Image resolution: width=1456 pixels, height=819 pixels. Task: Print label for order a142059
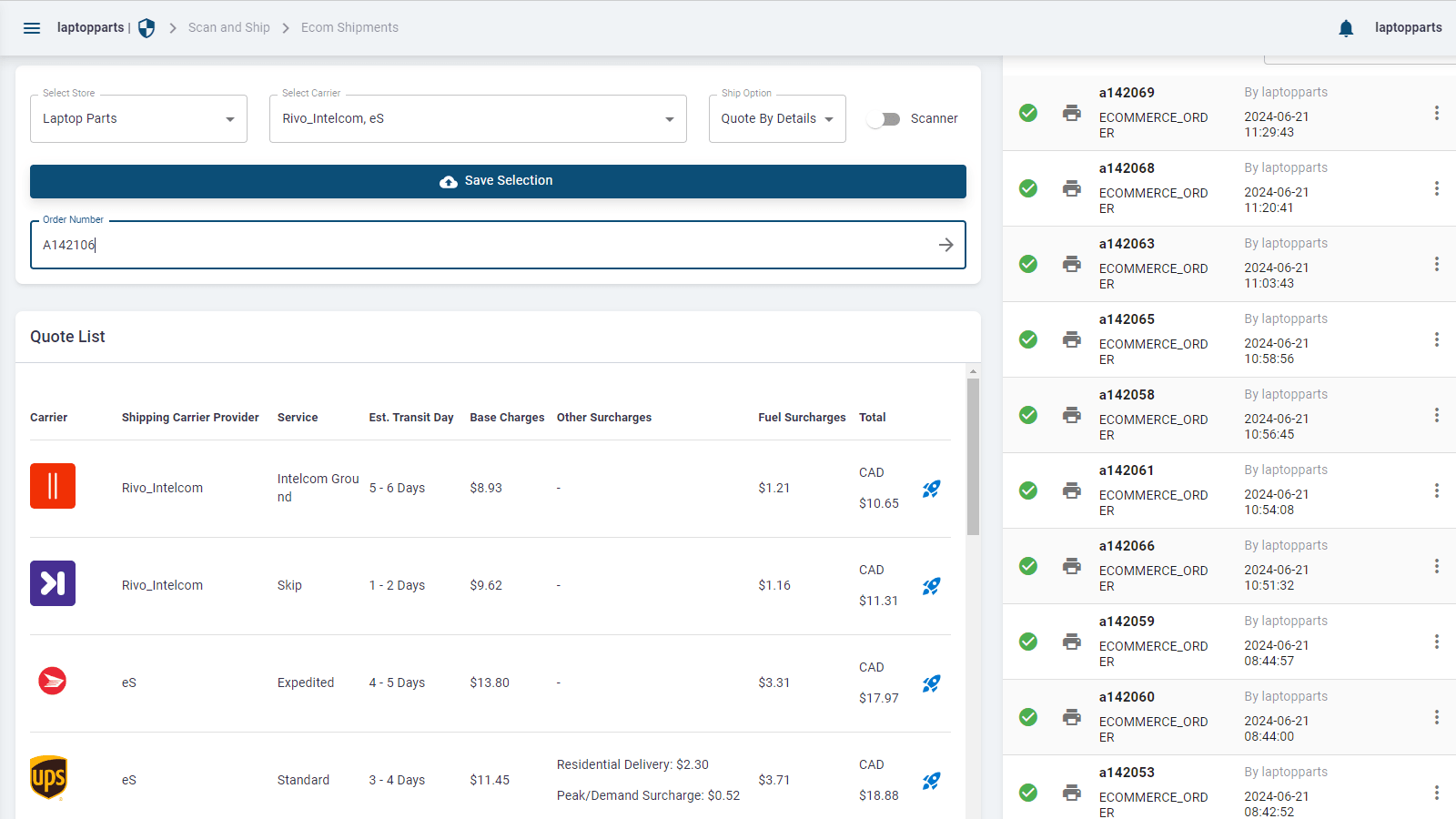[1072, 642]
